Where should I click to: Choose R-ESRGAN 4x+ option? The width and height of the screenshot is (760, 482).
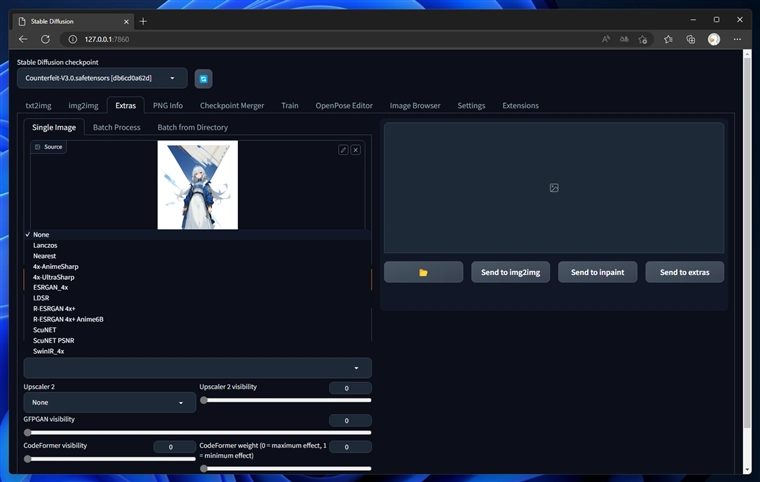tap(198, 308)
